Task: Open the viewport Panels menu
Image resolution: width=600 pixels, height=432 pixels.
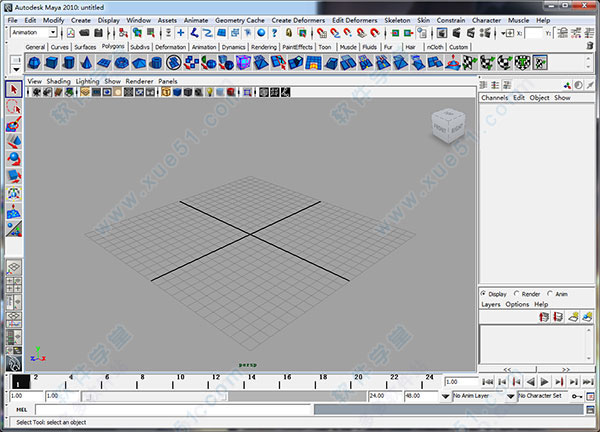Action: click(168, 81)
